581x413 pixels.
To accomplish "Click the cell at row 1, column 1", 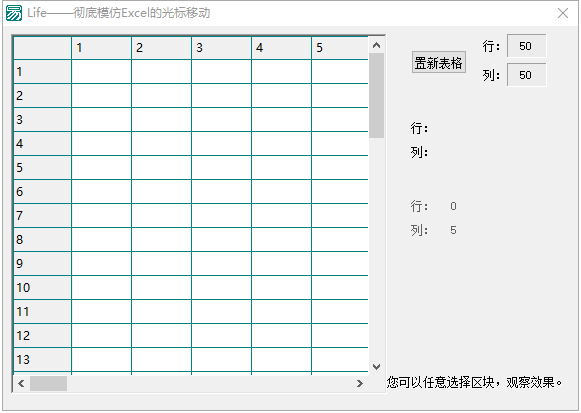I will click(x=101, y=71).
